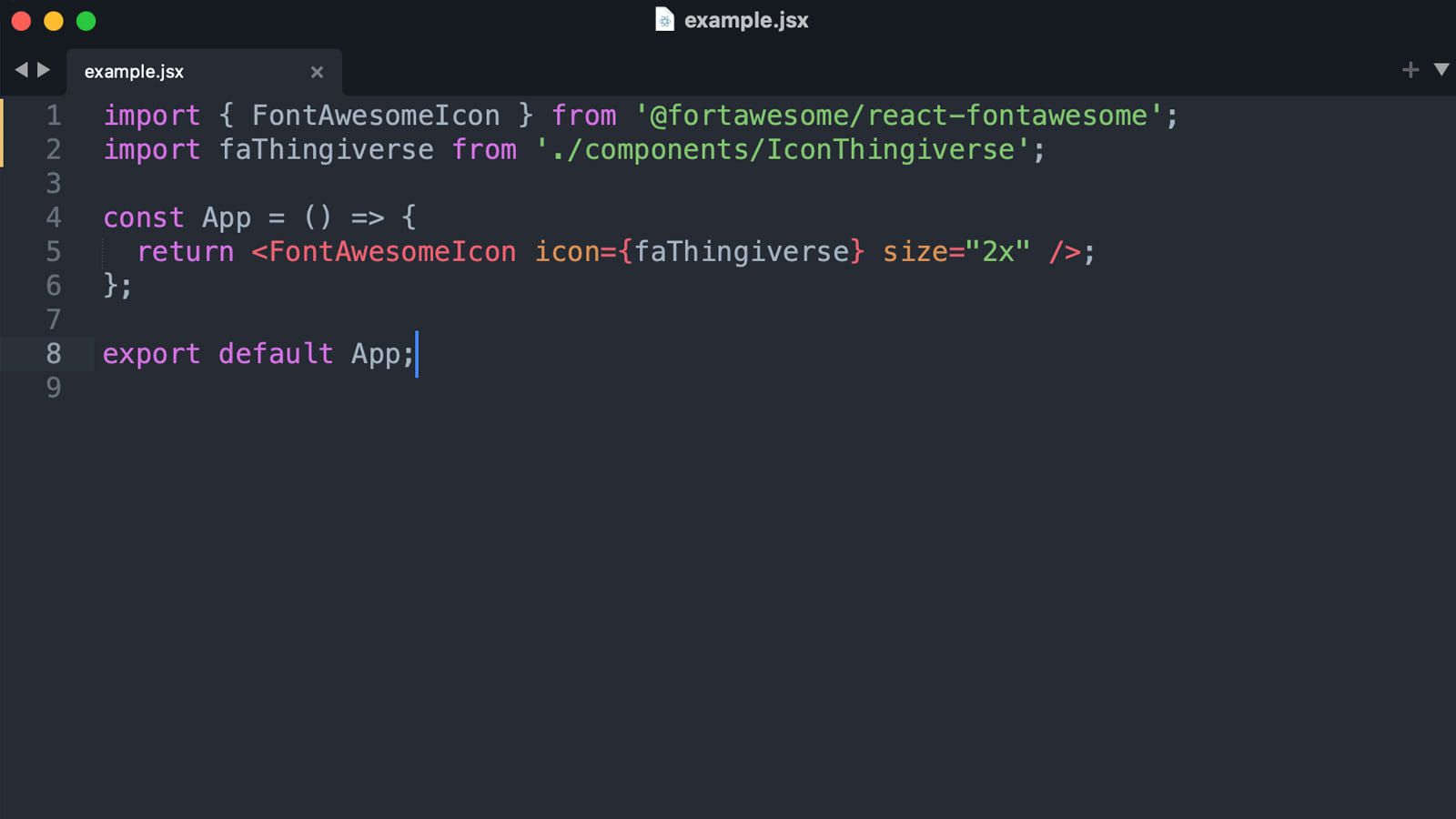Close the example.jsx tab
1456x819 pixels.
click(317, 72)
